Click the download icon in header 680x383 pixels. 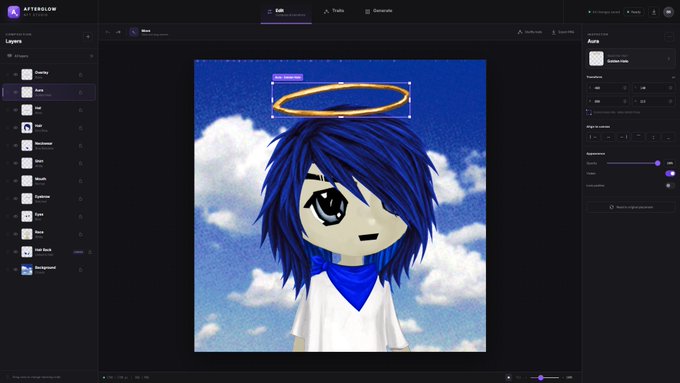pos(654,12)
